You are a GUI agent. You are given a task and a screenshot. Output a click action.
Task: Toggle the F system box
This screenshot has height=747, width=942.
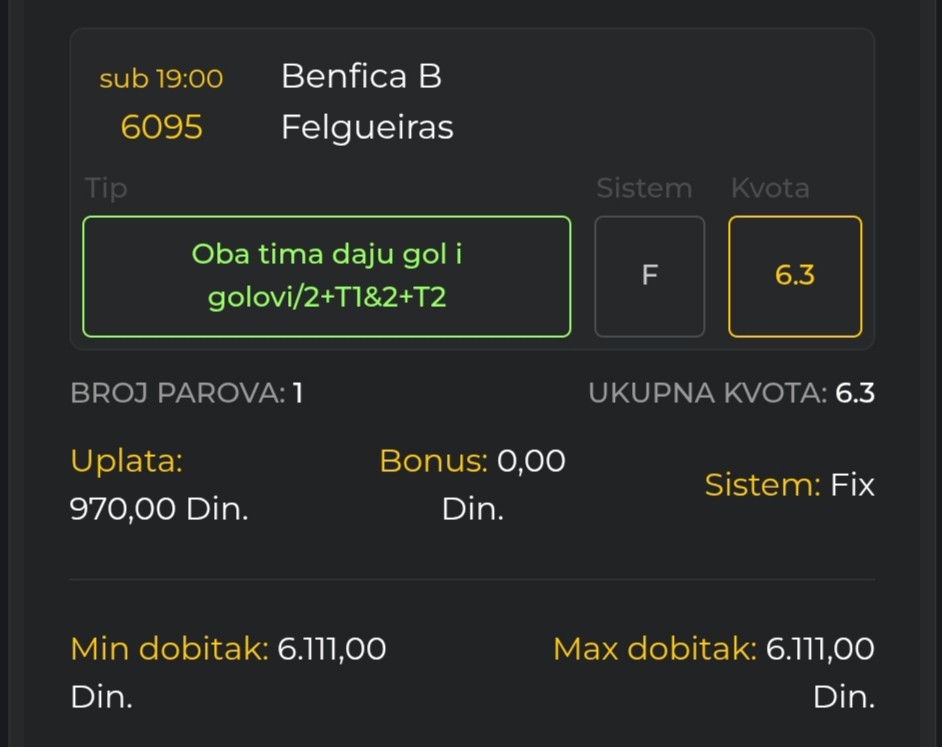click(649, 276)
